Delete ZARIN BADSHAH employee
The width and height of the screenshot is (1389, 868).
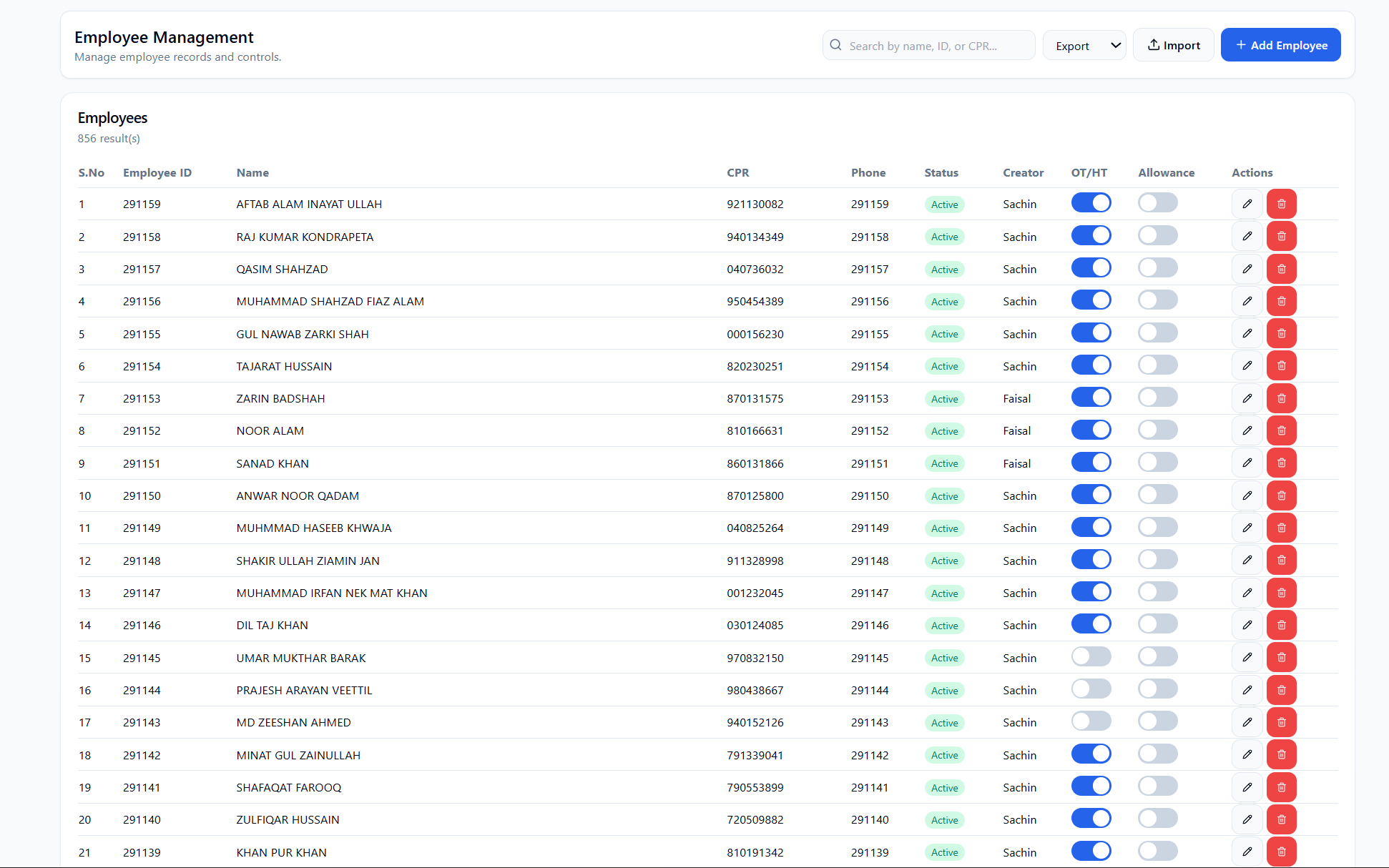[1281, 398]
